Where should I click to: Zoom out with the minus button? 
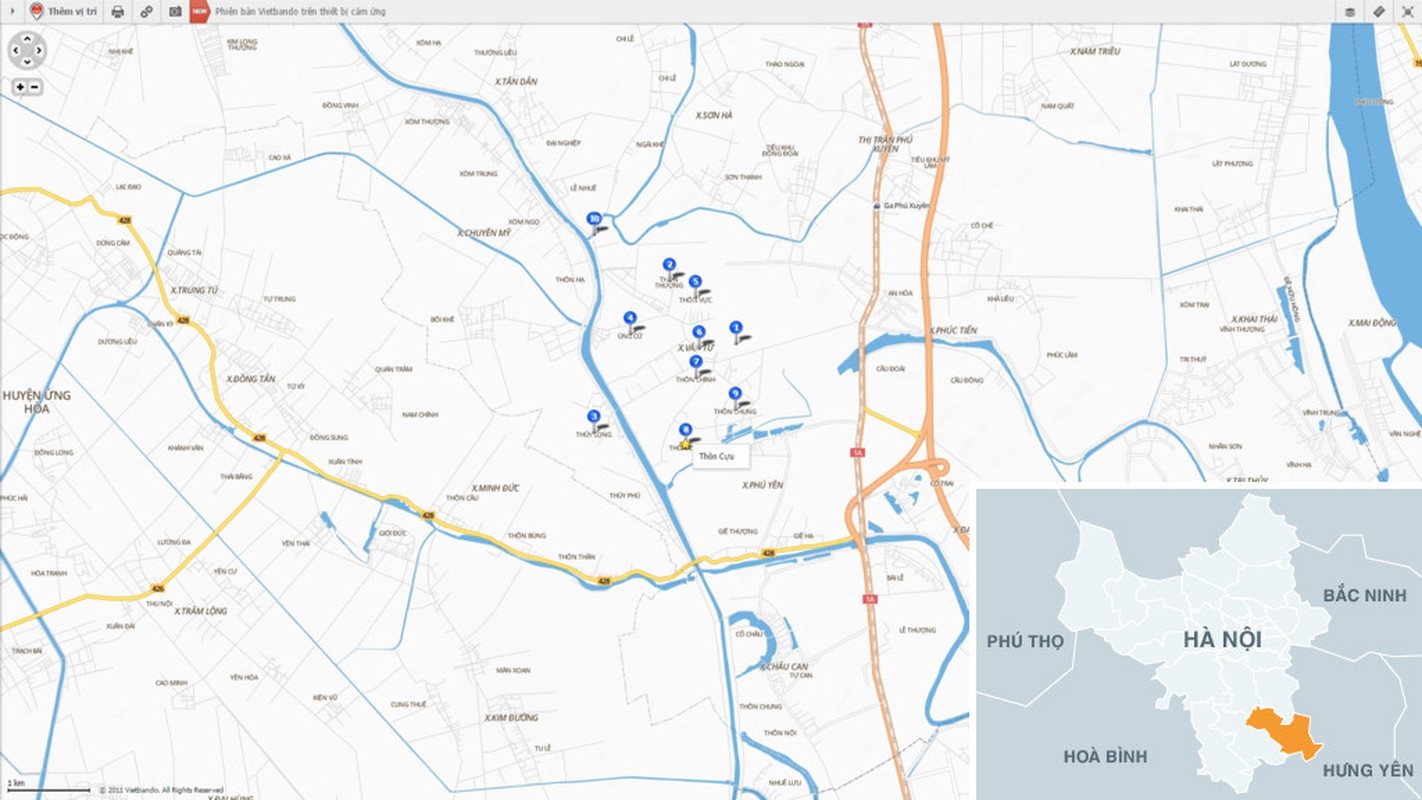[x=35, y=87]
